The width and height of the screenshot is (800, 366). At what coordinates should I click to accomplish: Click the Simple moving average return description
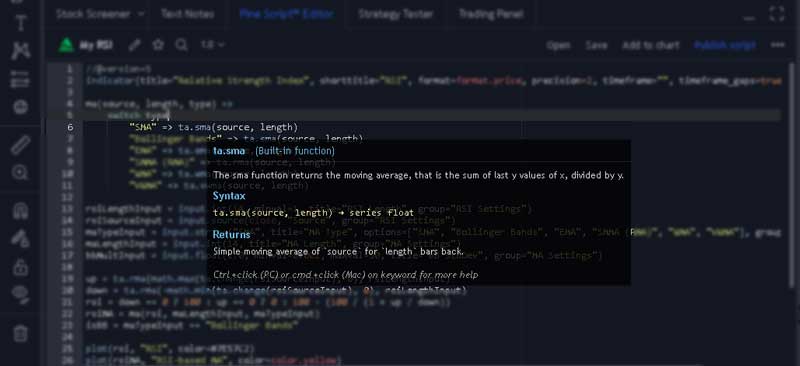click(x=338, y=251)
